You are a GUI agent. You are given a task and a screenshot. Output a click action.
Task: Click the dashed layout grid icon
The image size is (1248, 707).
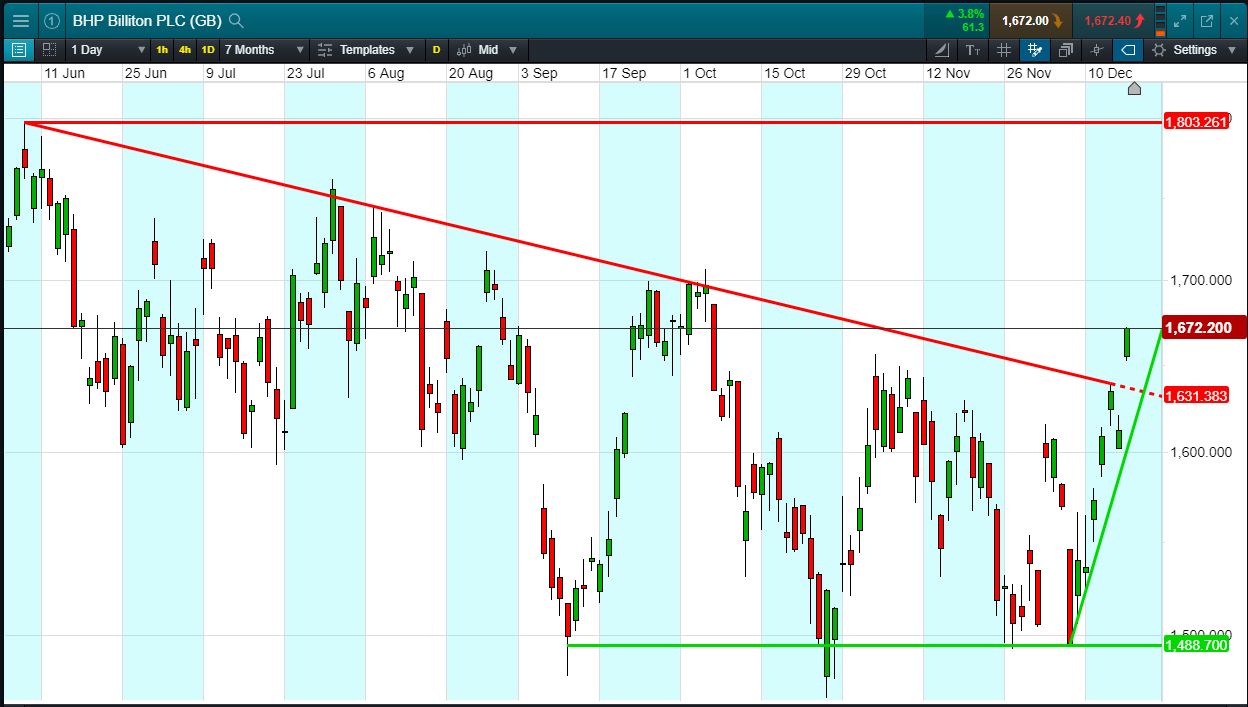click(x=50, y=49)
